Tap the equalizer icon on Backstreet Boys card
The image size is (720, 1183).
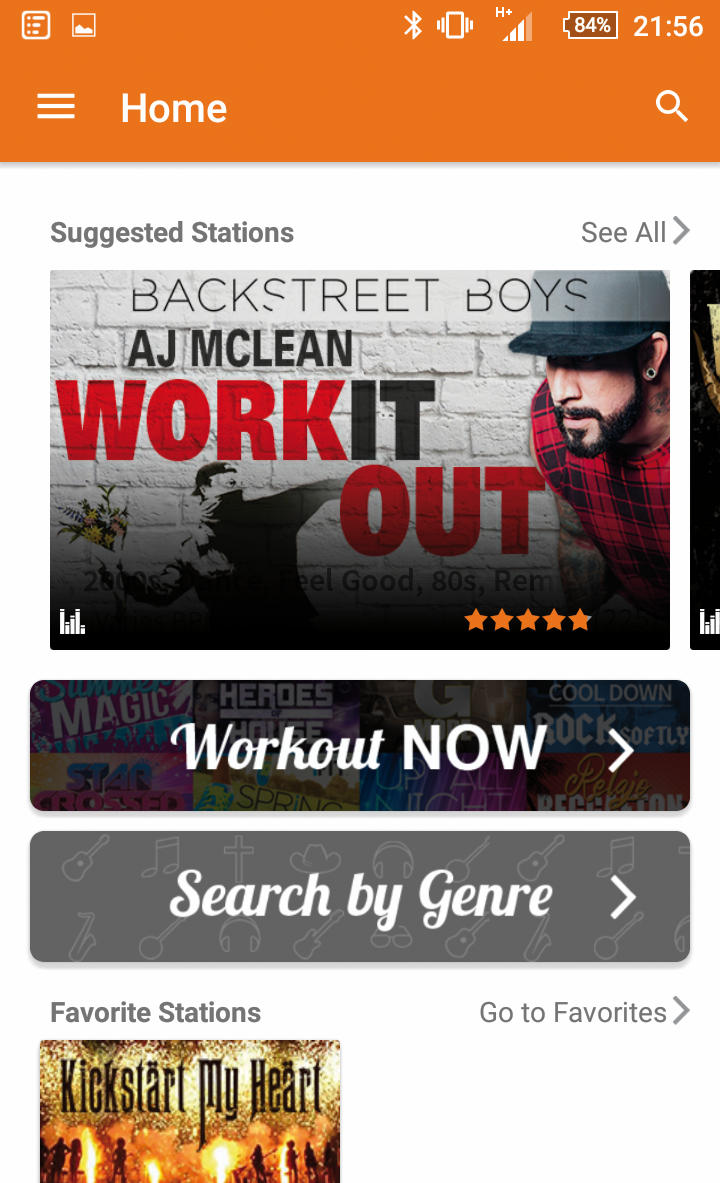coord(72,622)
